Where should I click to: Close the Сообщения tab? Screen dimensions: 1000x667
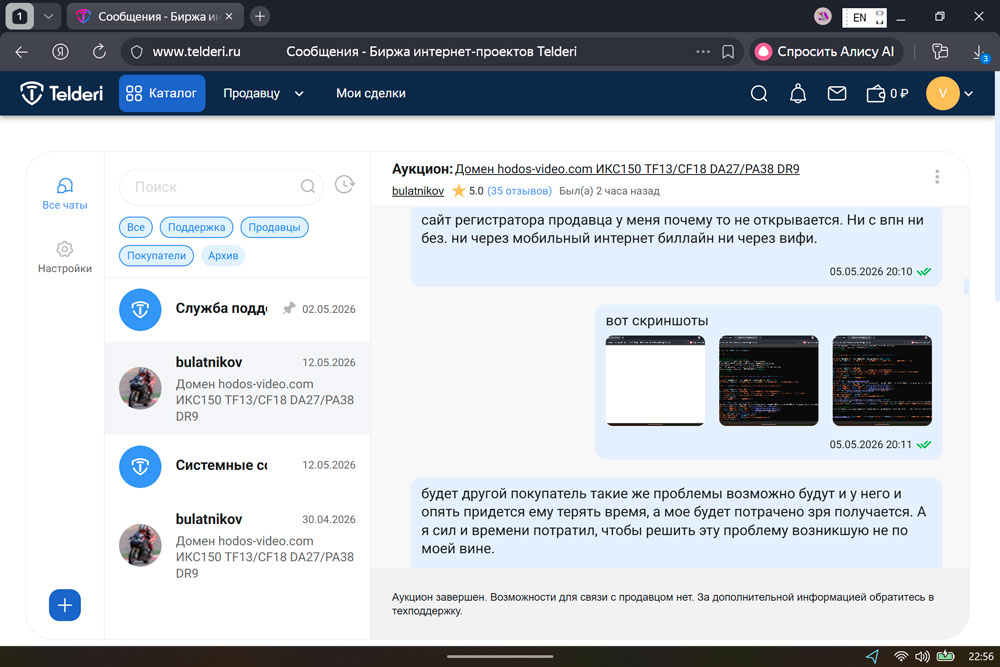tap(229, 17)
